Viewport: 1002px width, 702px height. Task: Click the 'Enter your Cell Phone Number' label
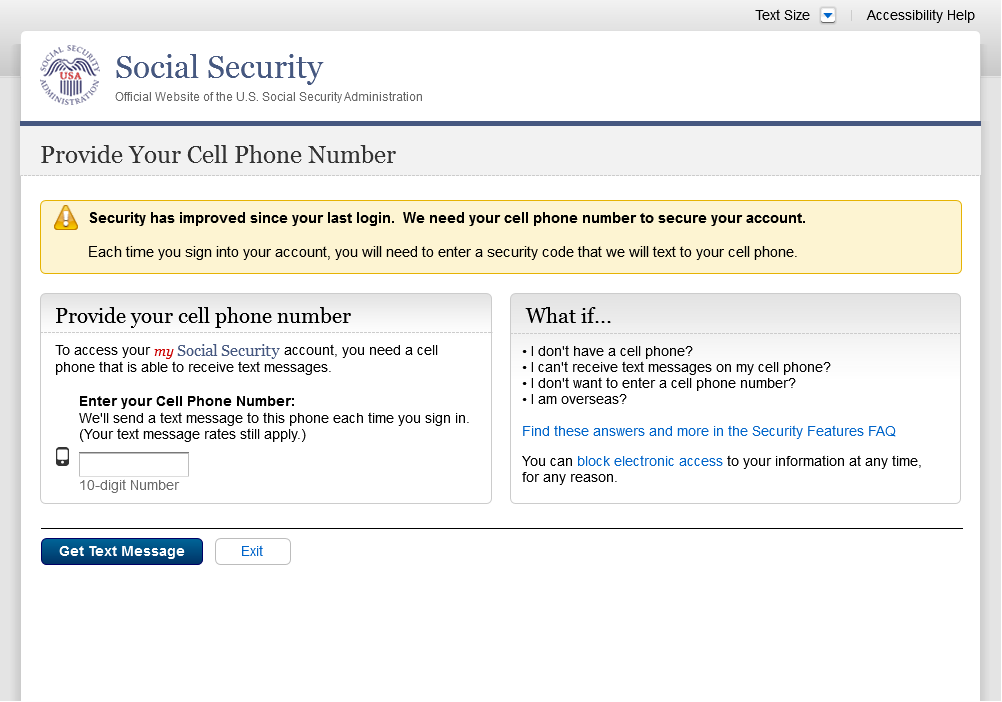[186, 401]
